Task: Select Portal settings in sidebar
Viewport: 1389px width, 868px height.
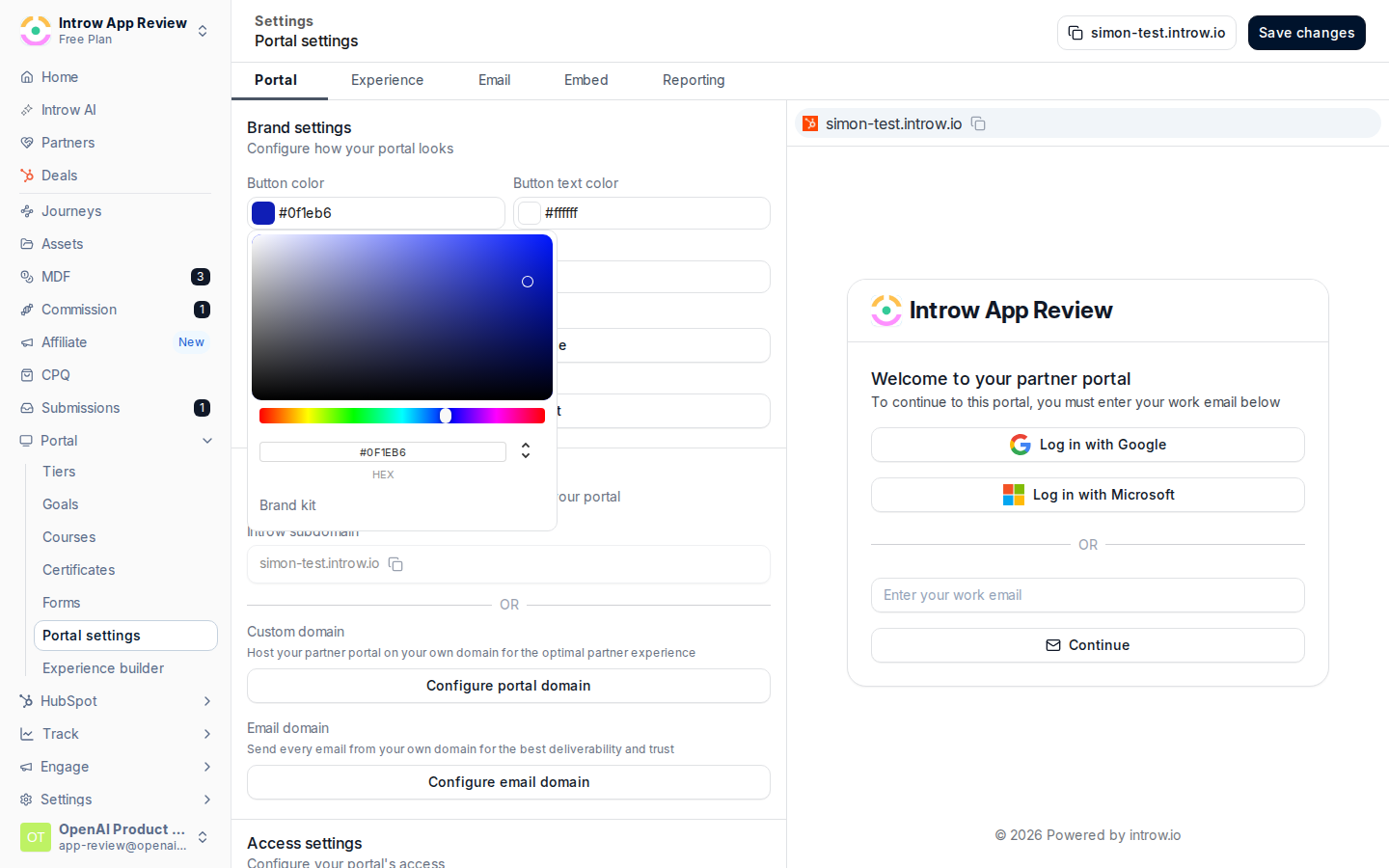Action: (x=125, y=636)
